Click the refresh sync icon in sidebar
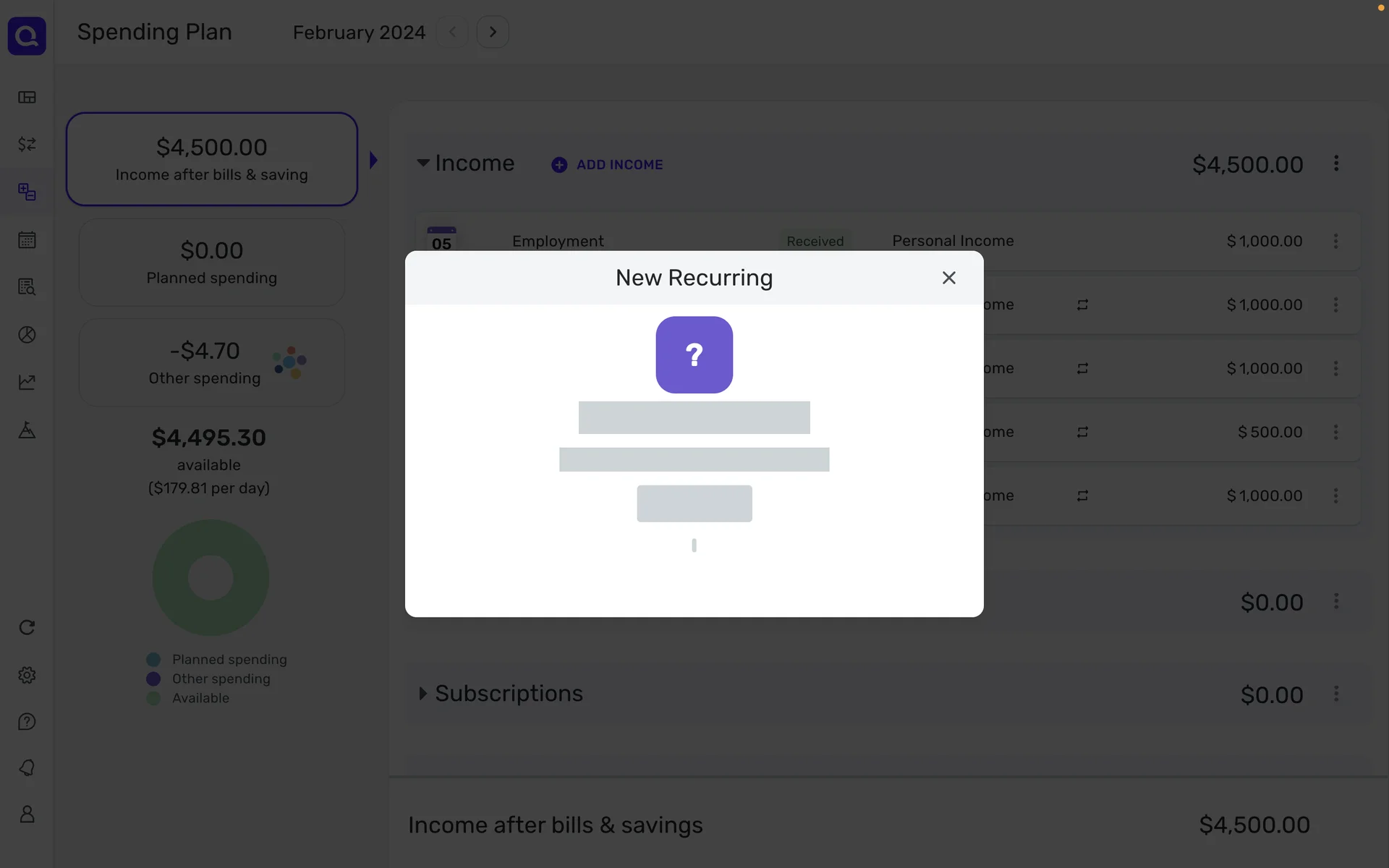Viewport: 1389px width, 868px height. (x=27, y=627)
